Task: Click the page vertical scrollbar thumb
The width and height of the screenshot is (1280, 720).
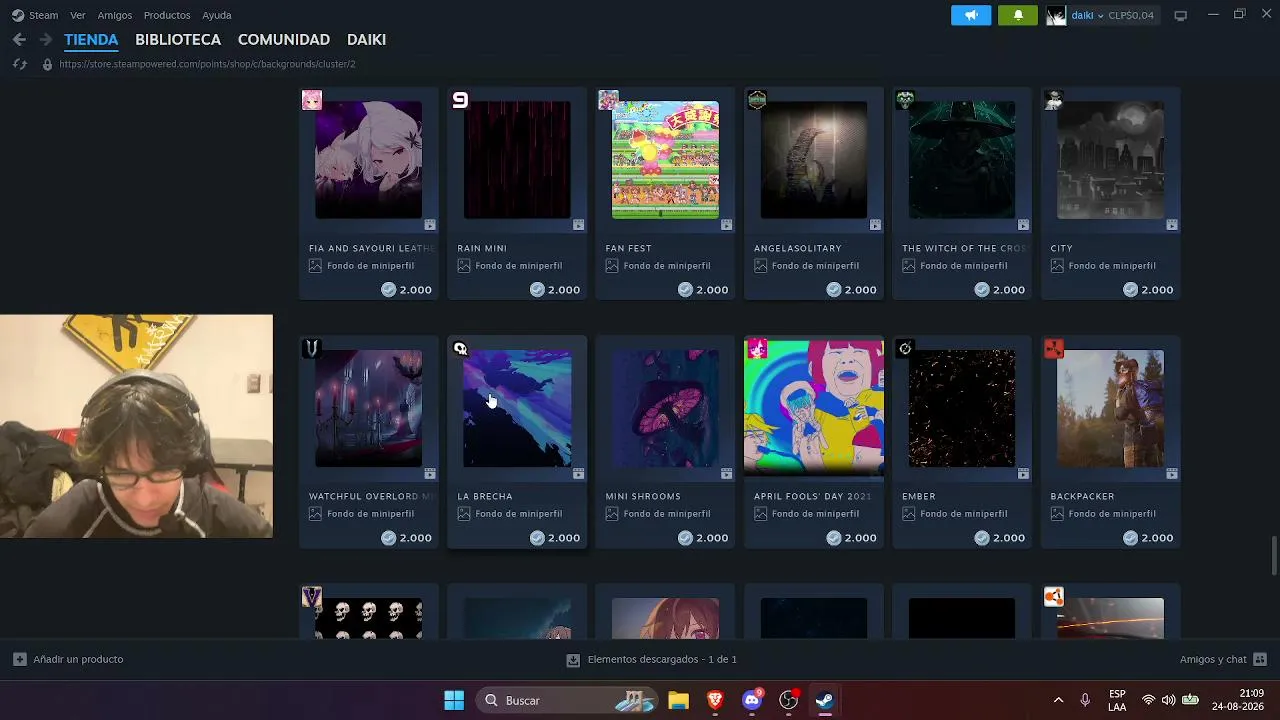Action: (x=1274, y=555)
